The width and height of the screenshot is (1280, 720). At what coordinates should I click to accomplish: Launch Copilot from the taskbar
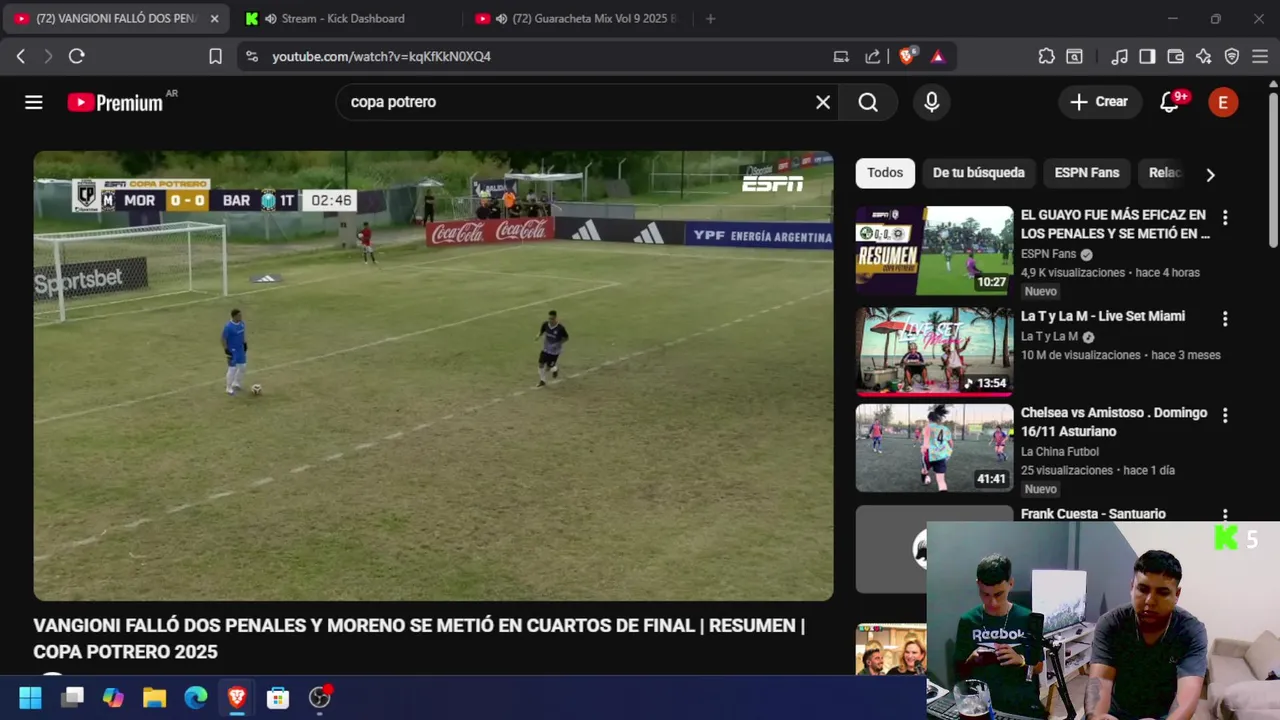pos(113,697)
